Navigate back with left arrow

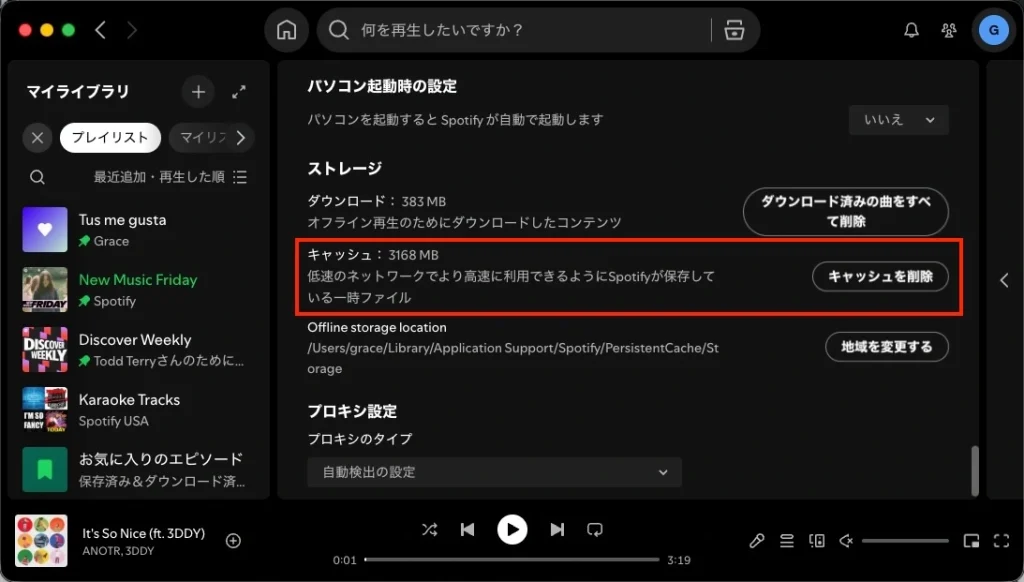tap(101, 30)
